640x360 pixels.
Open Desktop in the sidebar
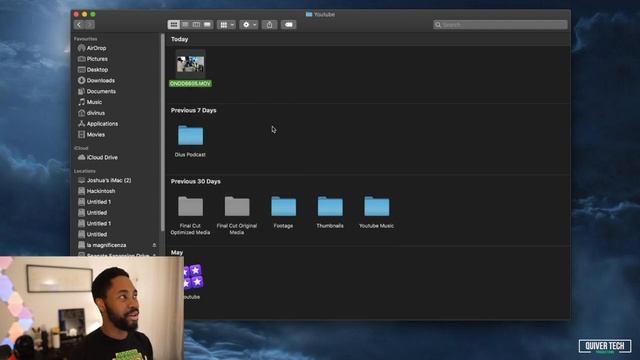point(93,70)
